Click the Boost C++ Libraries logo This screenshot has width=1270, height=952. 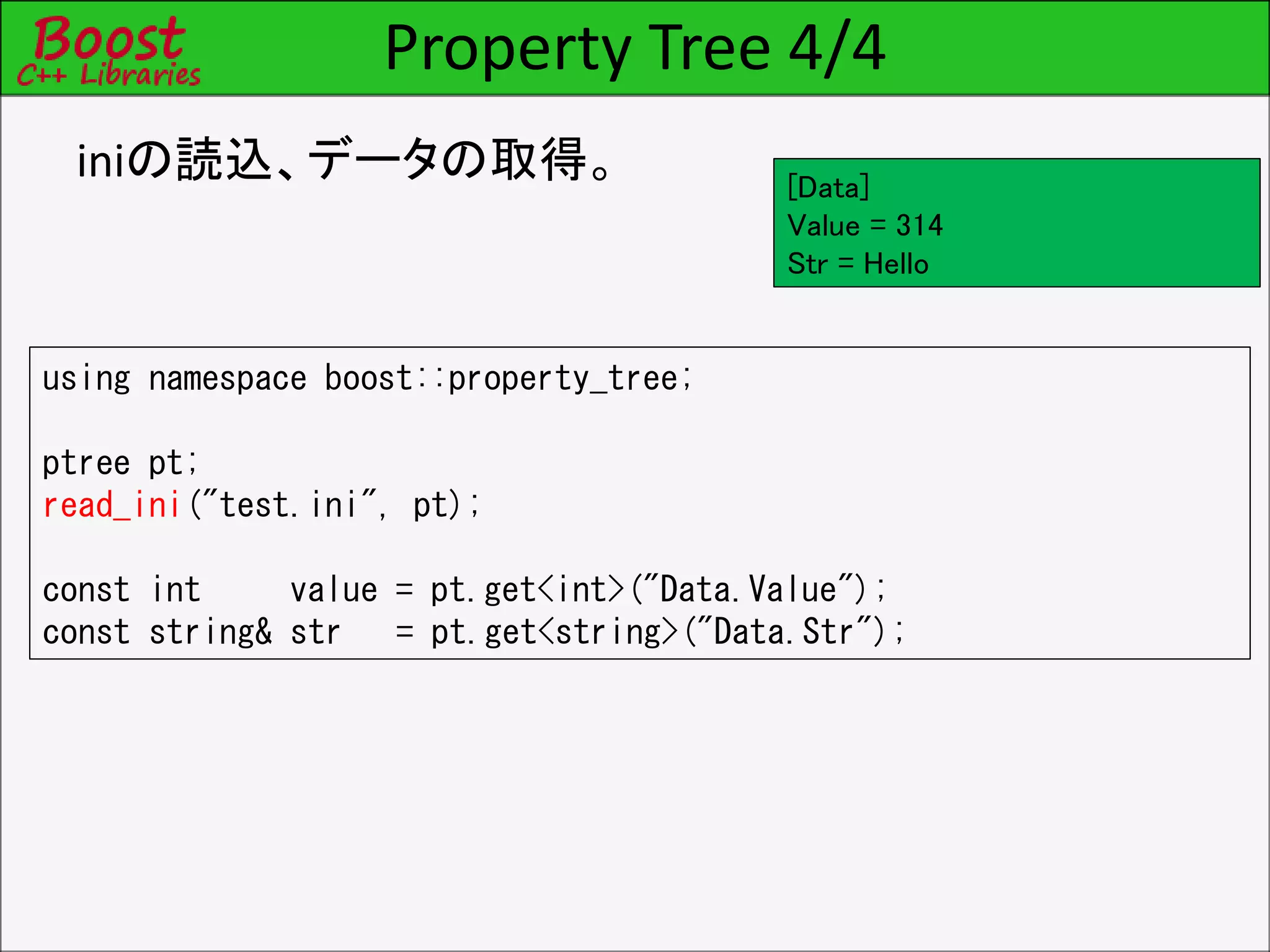pyautogui.click(x=109, y=51)
